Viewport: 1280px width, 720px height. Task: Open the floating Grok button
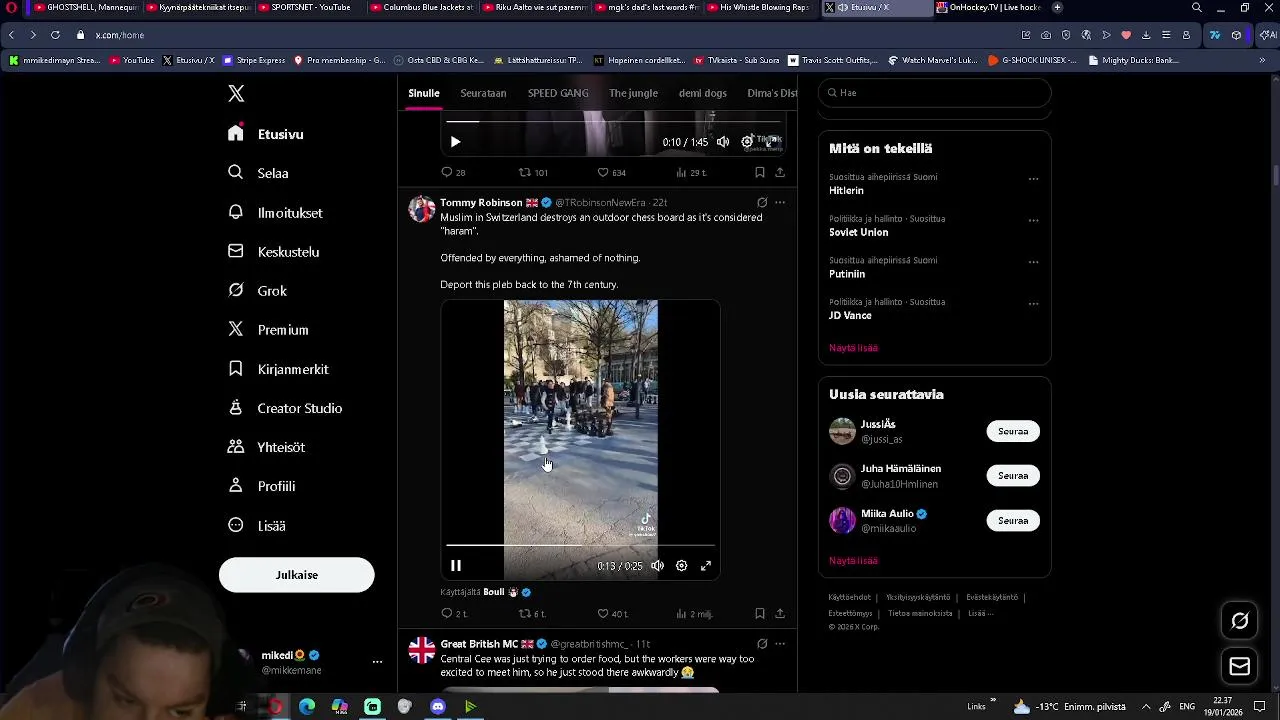click(x=1239, y=621)
